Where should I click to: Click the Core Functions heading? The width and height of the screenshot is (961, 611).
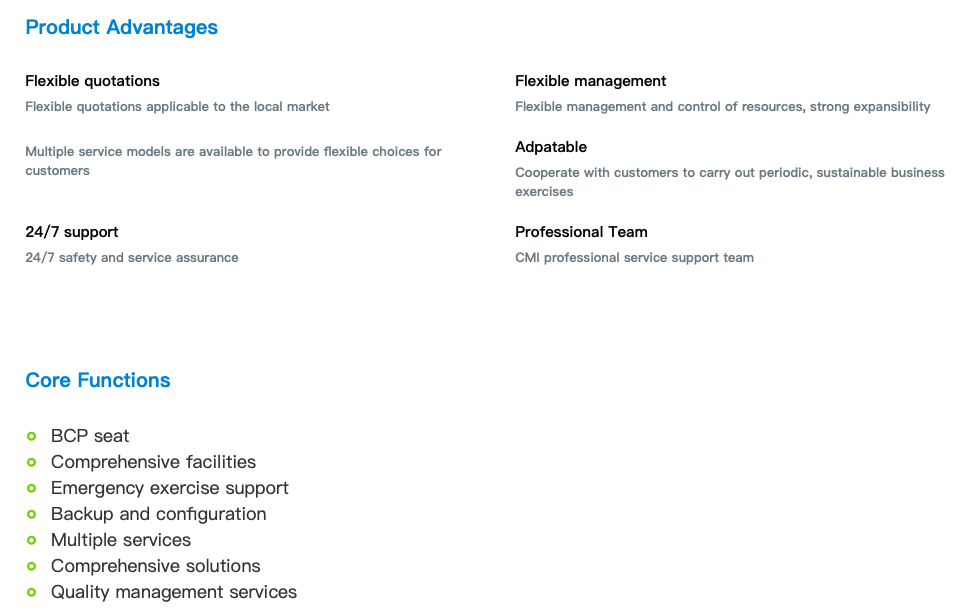98,380
